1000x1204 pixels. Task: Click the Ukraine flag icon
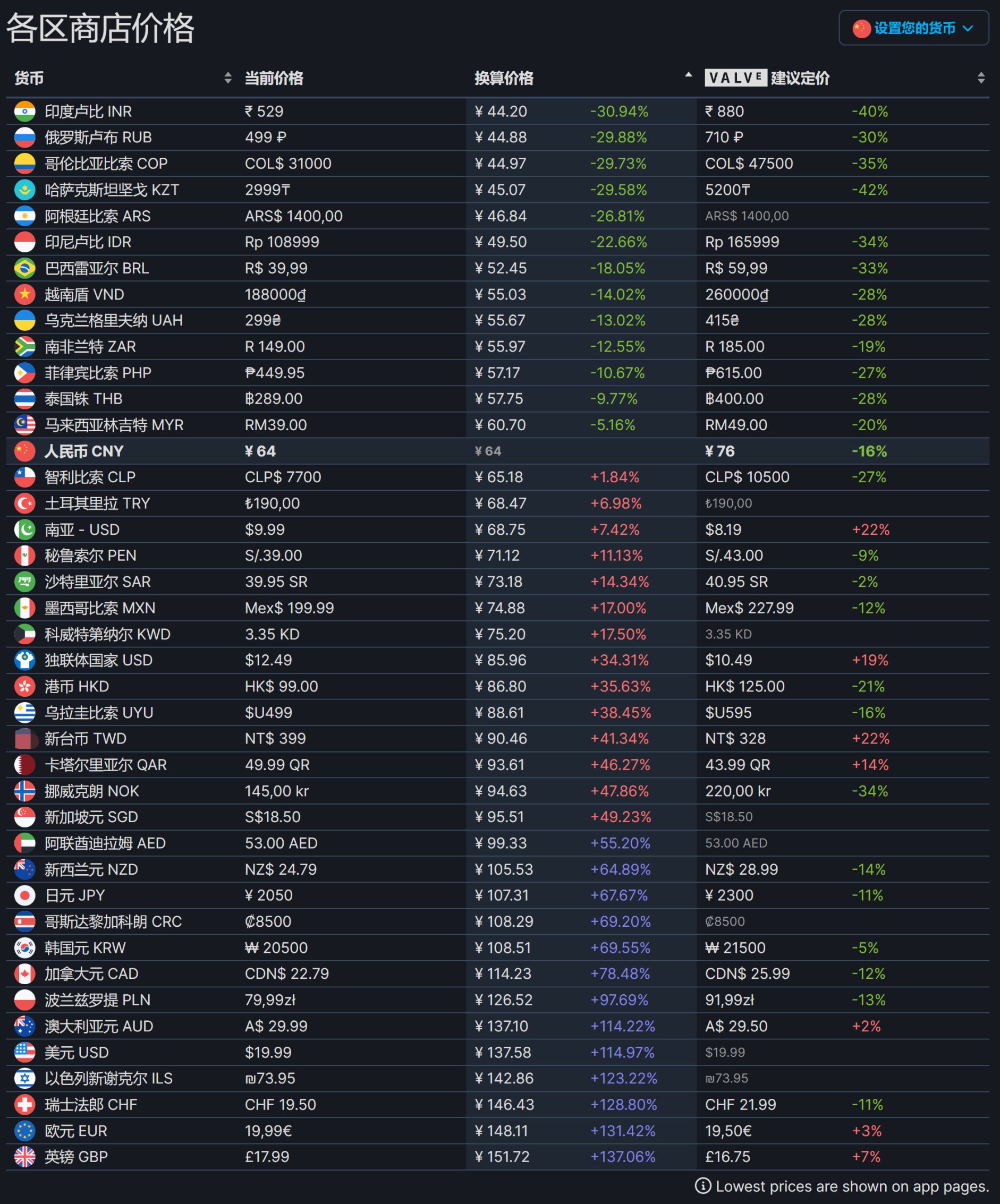coord(24,320)
